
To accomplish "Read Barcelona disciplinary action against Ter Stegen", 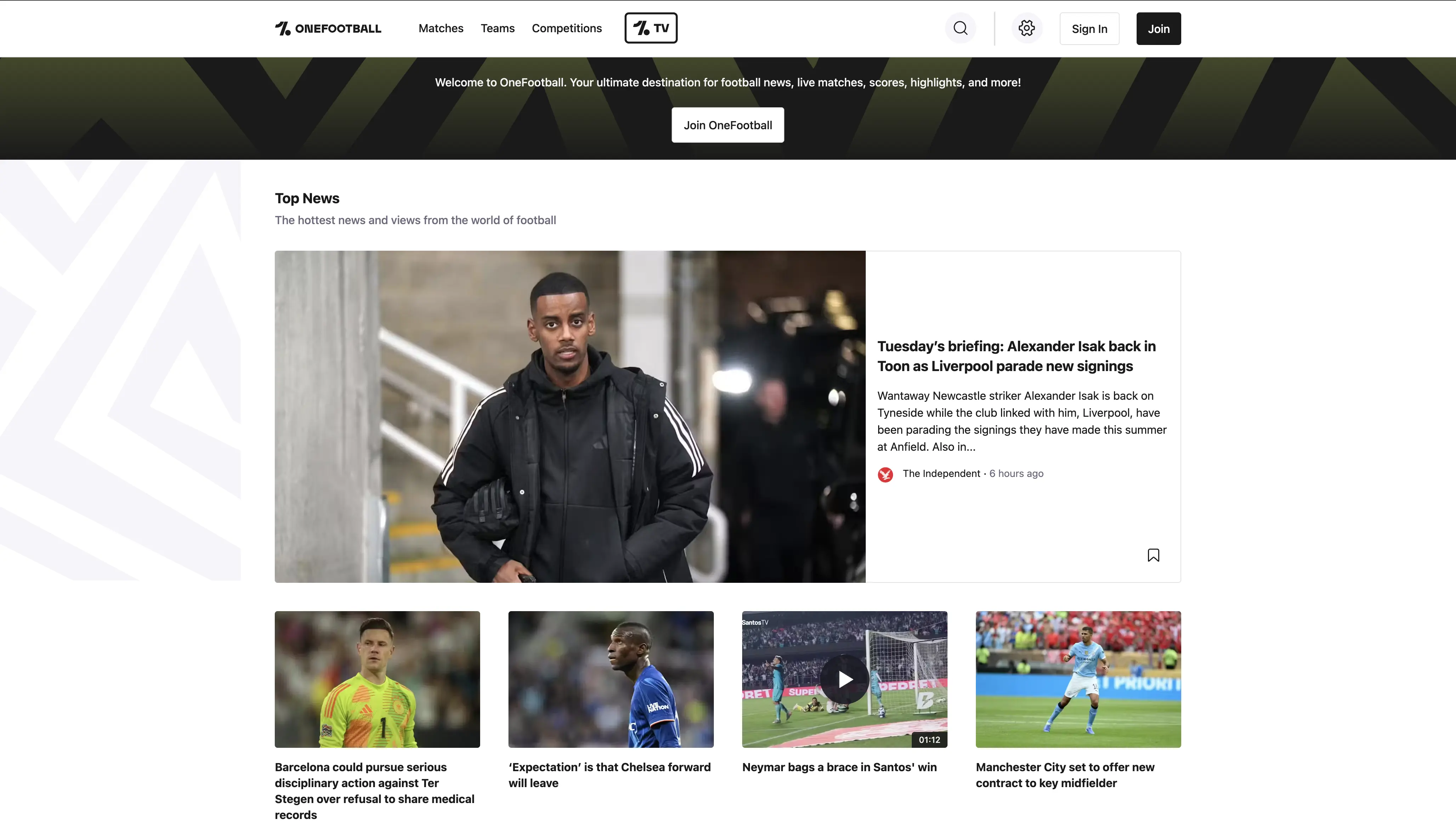I will pos(375,790).
